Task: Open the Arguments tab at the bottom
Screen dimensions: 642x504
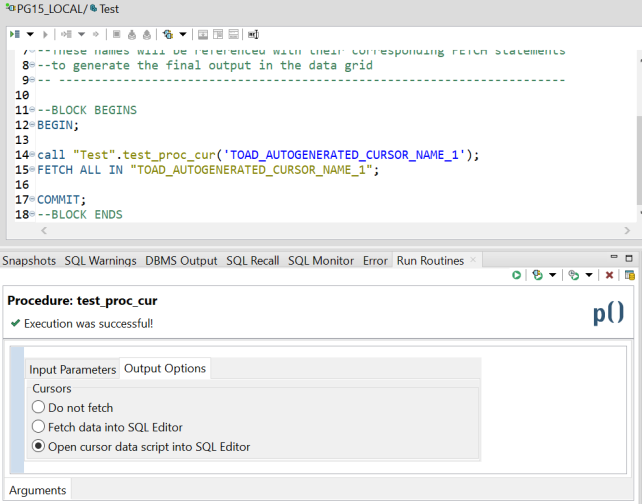Action: point(38,490)
